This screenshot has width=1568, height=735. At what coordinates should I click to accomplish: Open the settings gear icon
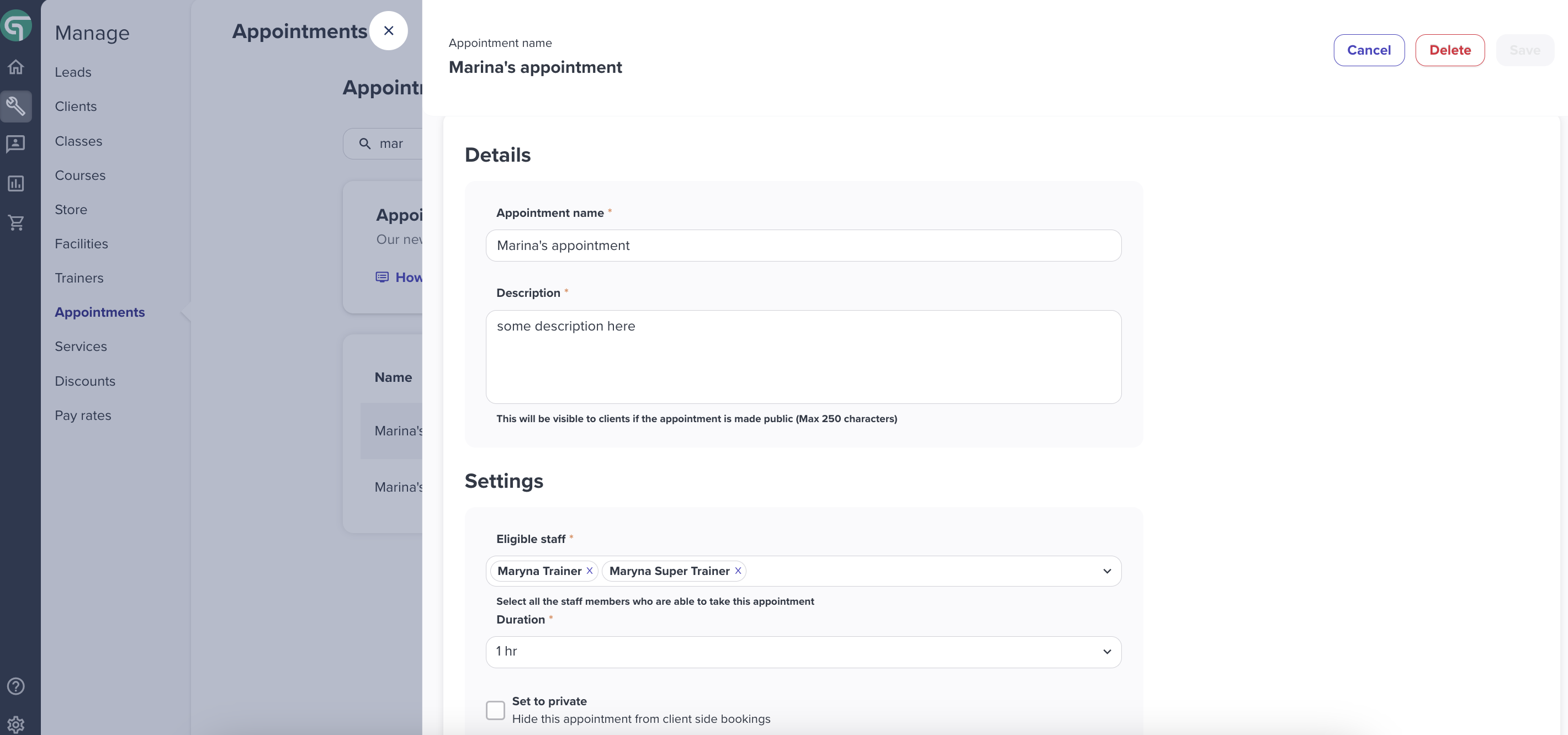point(16,724)
